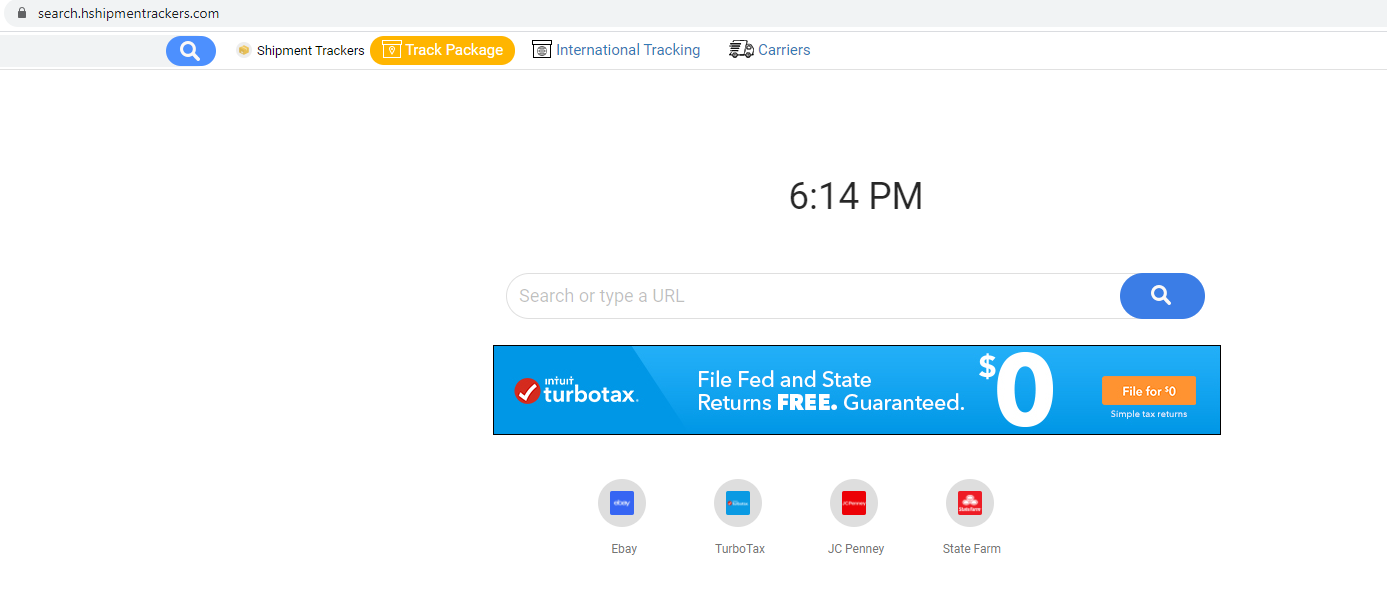This screenshot has height=610, width=1387.
Task: Click the State Farm label text
Action: pyautogui.click(x=972, y=549)
